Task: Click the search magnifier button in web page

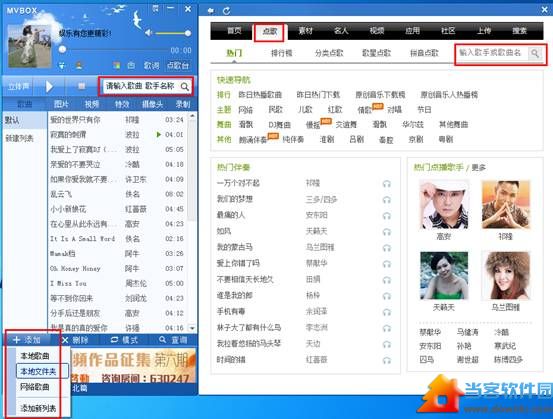Action: click(535, 53)
